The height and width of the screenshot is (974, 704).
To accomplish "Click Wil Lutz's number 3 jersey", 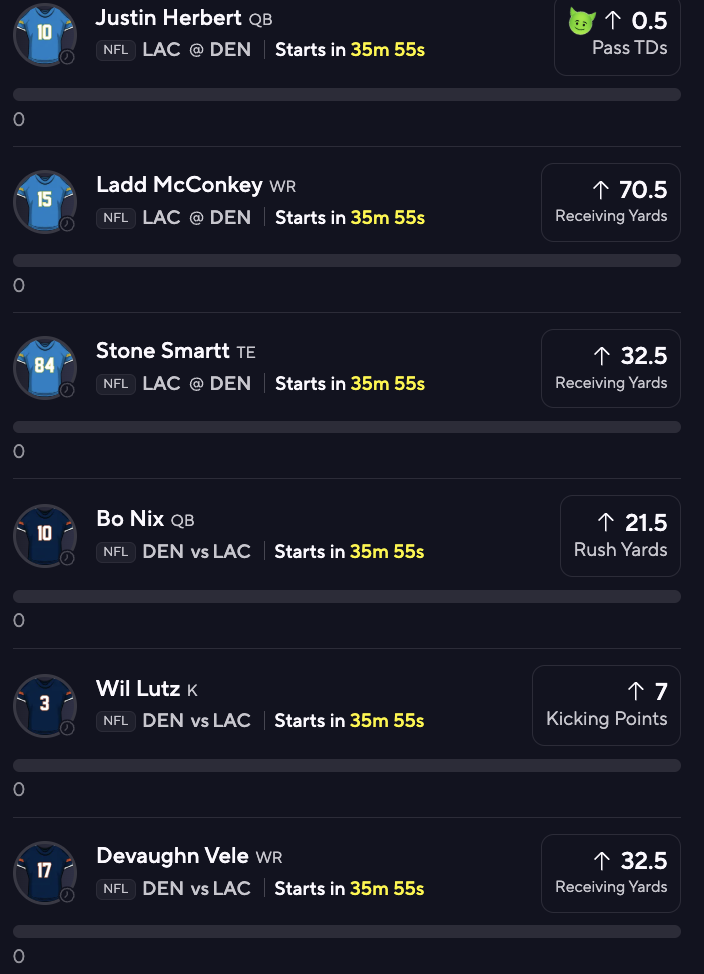I will click(x=44, y=704).
